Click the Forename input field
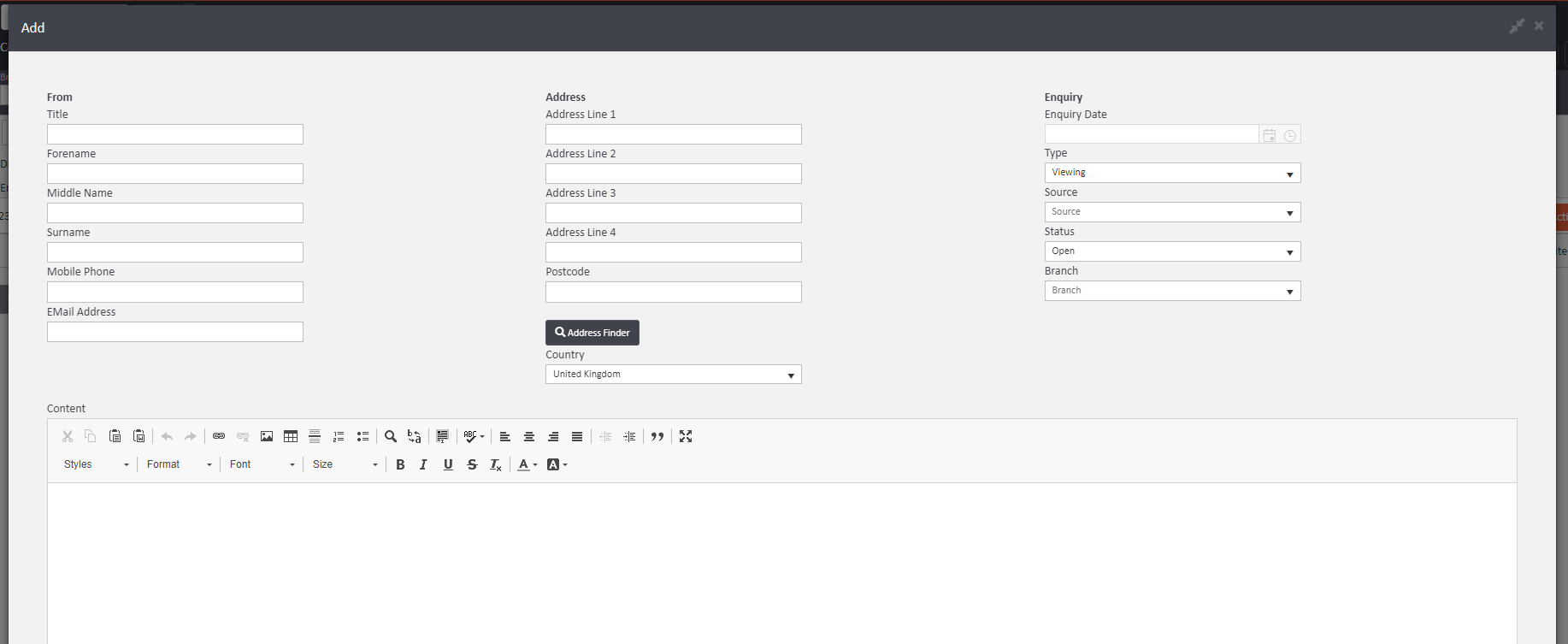 pyautogui.click(x=175, y=174)
